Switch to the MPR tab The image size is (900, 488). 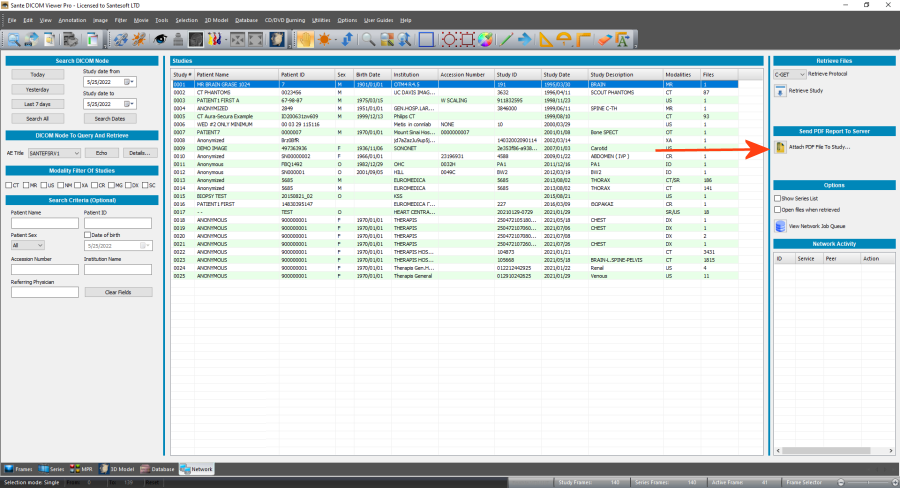(84, 468)
